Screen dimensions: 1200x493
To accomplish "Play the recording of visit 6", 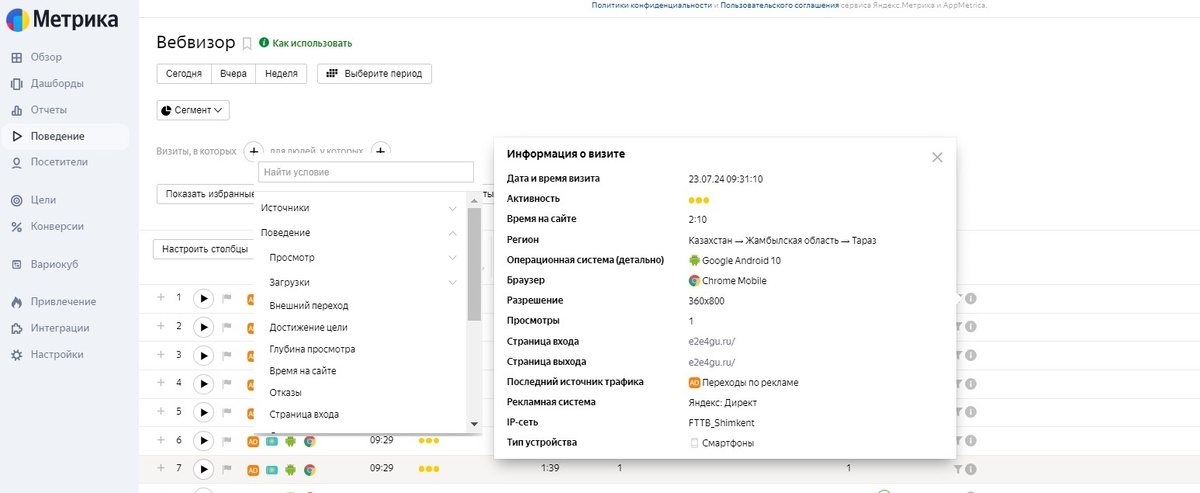I will click(203, 440).
